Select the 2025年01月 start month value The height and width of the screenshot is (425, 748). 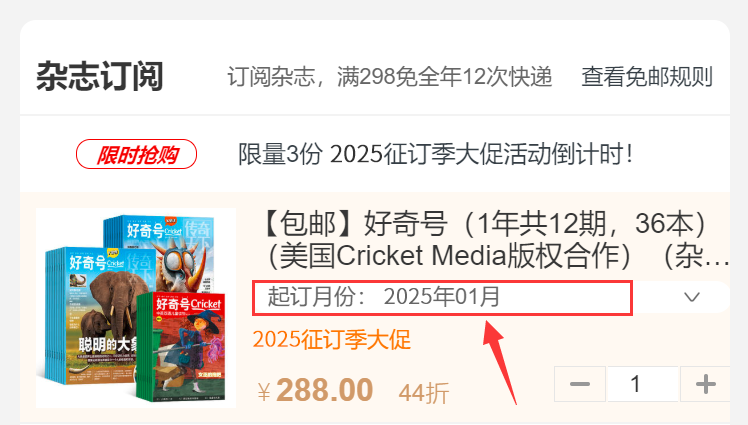pyautogui.click(x=442, y=297)
